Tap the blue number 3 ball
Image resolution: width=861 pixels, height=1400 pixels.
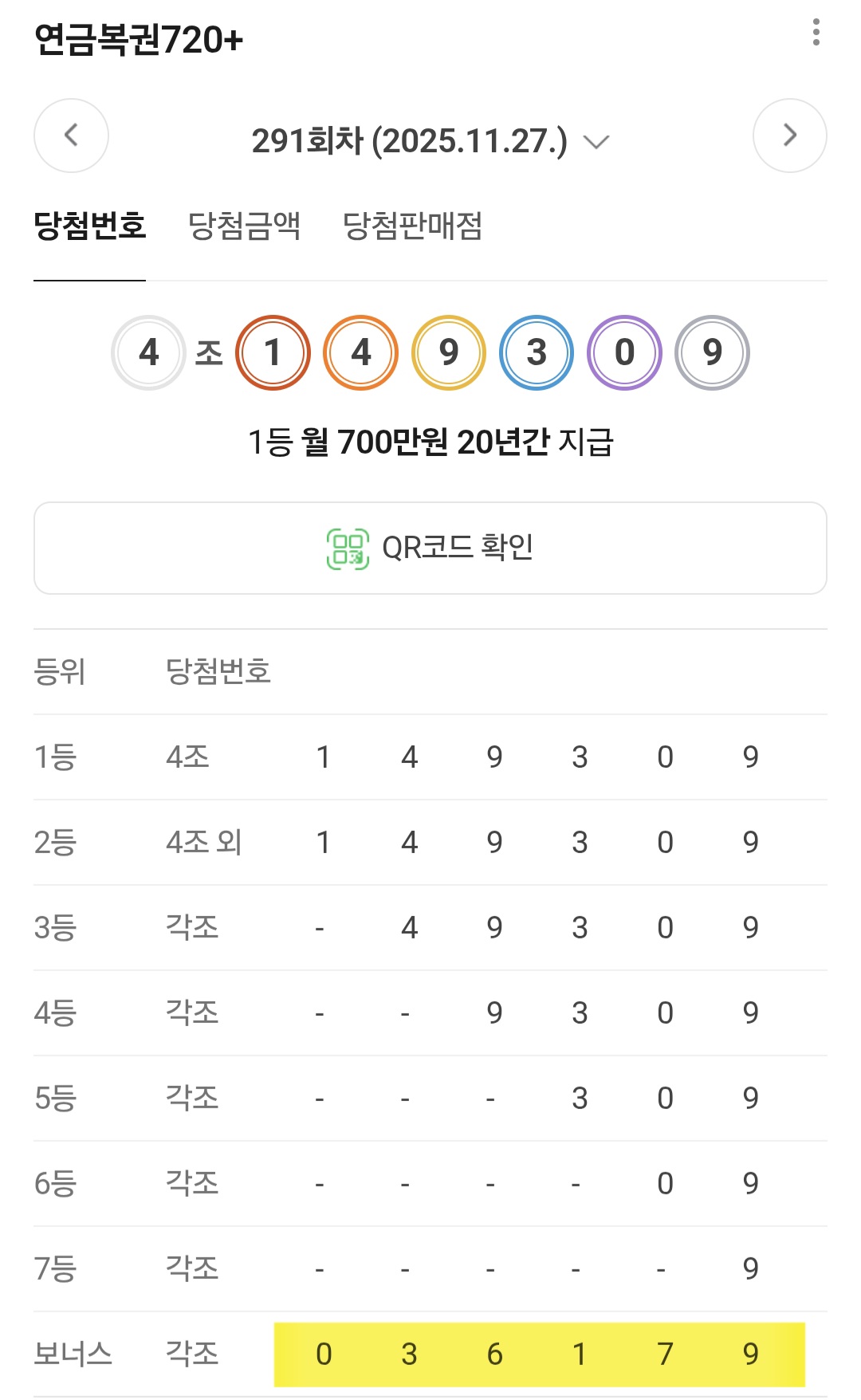[x=537, y=352]
